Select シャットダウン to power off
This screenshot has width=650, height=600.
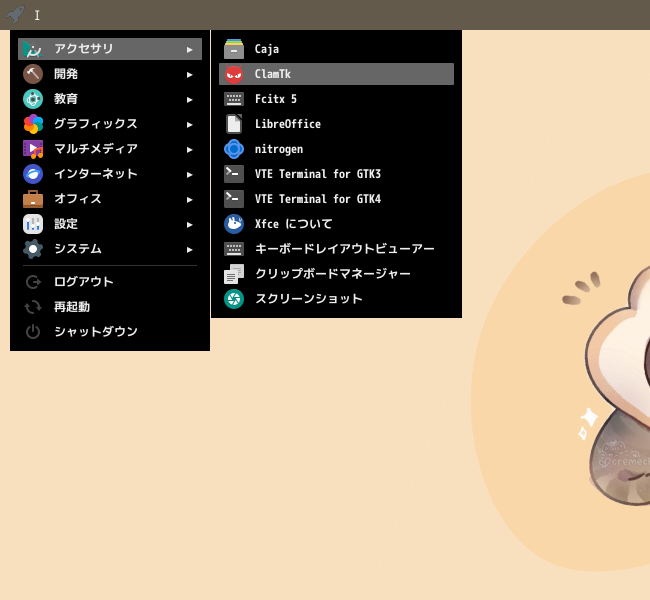(x=110, y=332)
